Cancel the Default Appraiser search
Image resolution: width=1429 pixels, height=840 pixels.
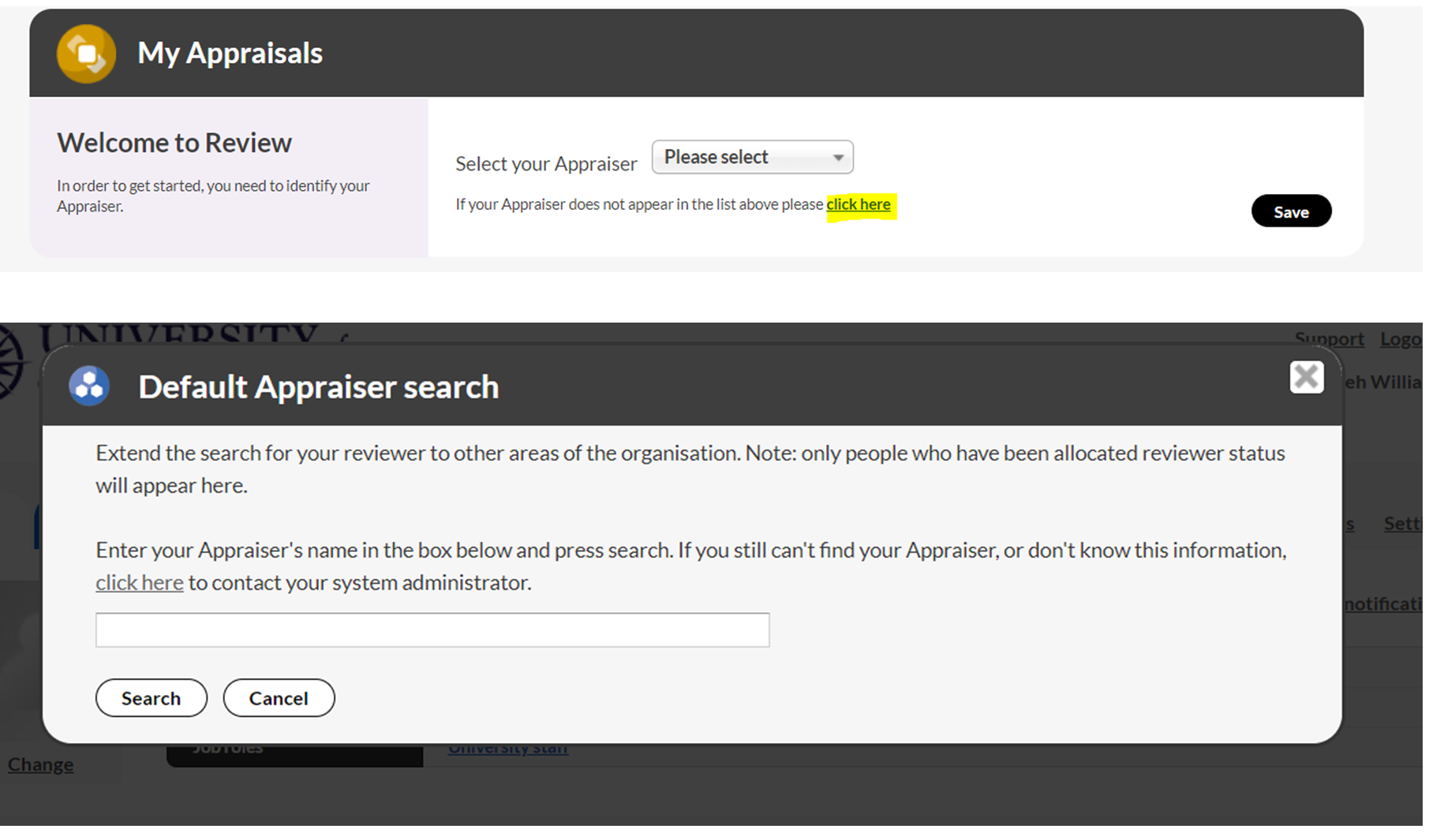pos(279,698)
